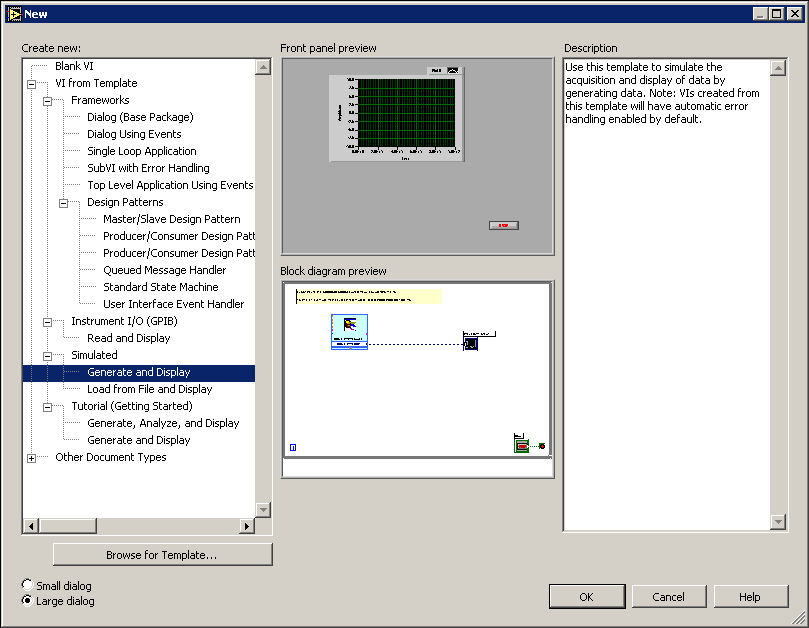809x628 pixels.
Task: Choose Standard State Machine template
Action: pyautogui.click(x=158, y=287)
